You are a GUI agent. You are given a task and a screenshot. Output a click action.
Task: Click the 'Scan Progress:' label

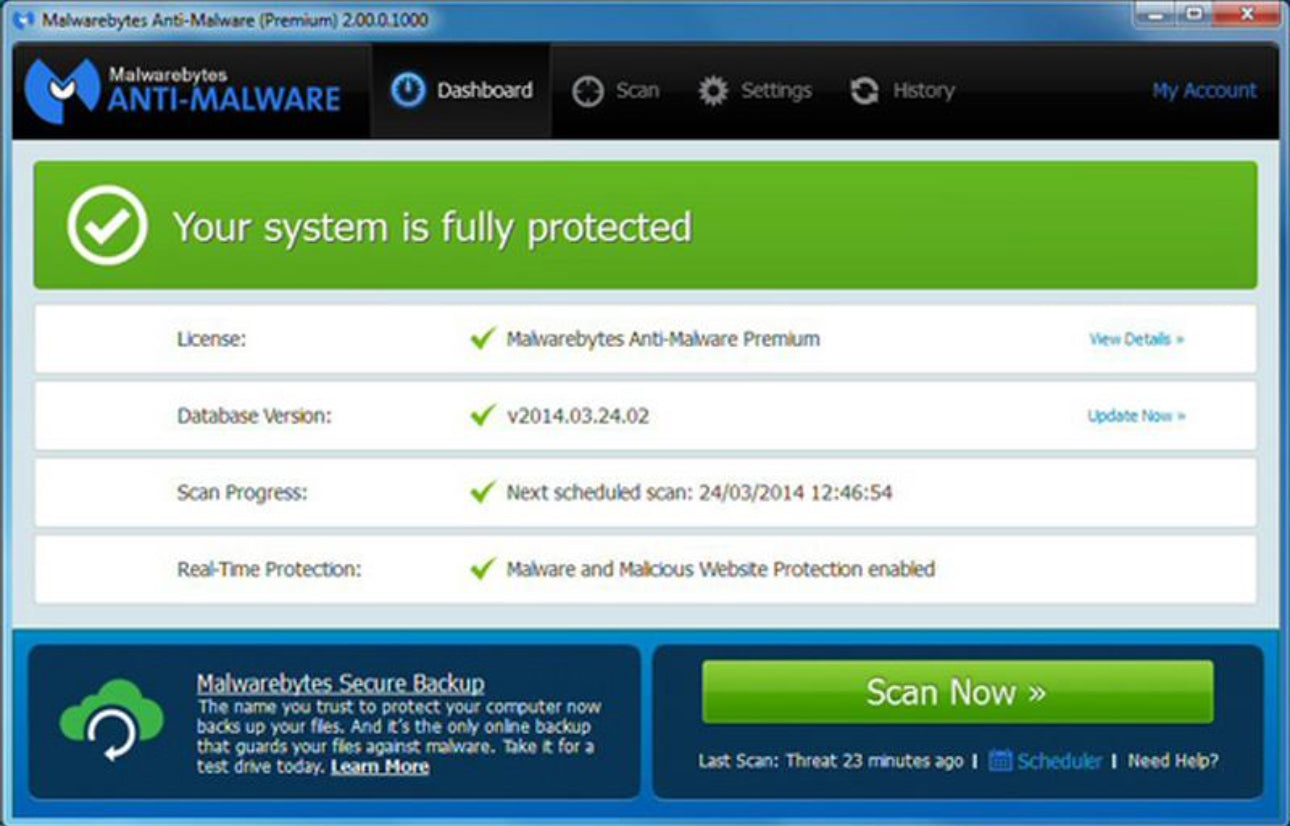tap(242, 493)
